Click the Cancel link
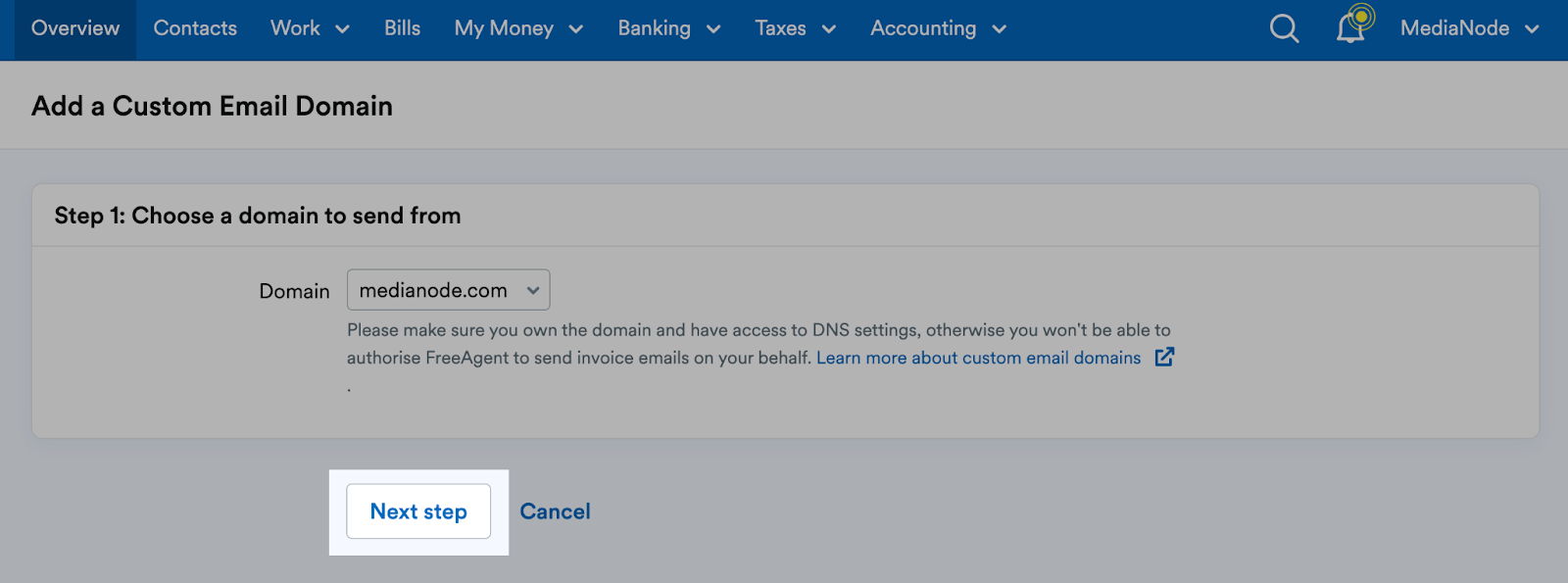1568x583 pixels. click(x=555, y=511)
